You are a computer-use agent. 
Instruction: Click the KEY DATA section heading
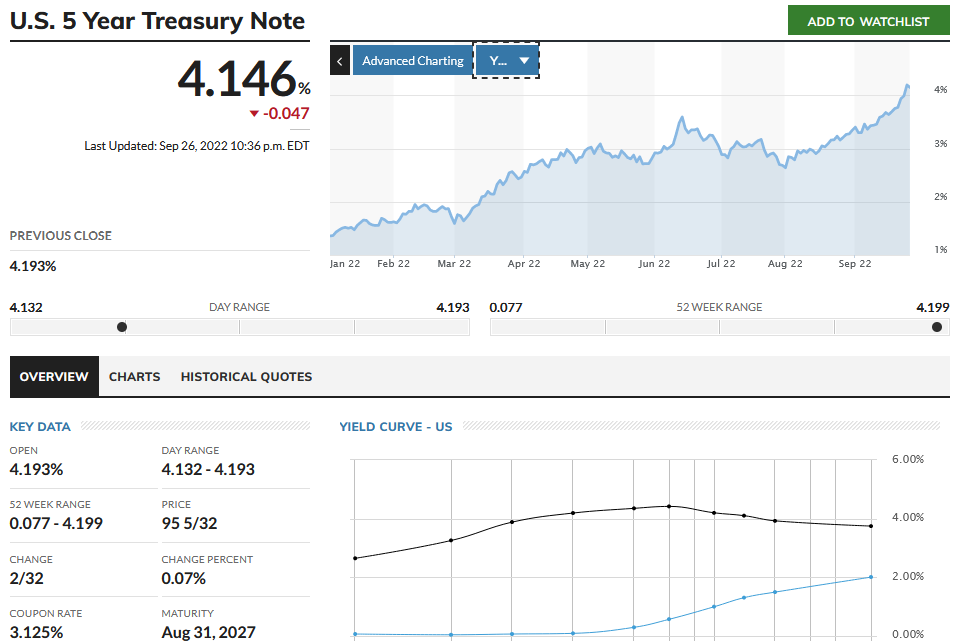[40, 427]
